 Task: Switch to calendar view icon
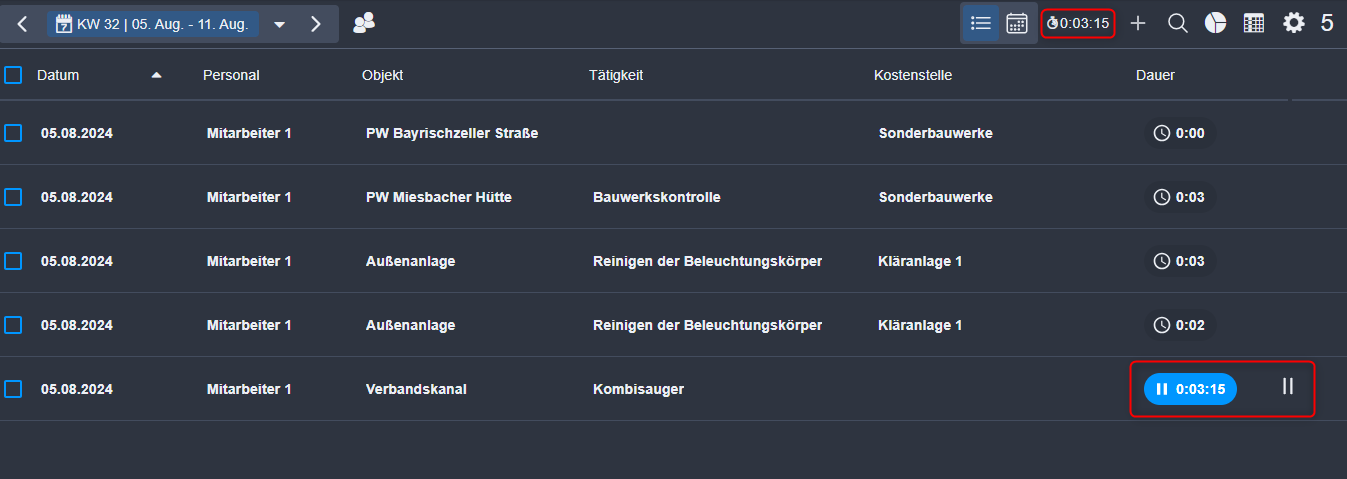coord(1017,23)
